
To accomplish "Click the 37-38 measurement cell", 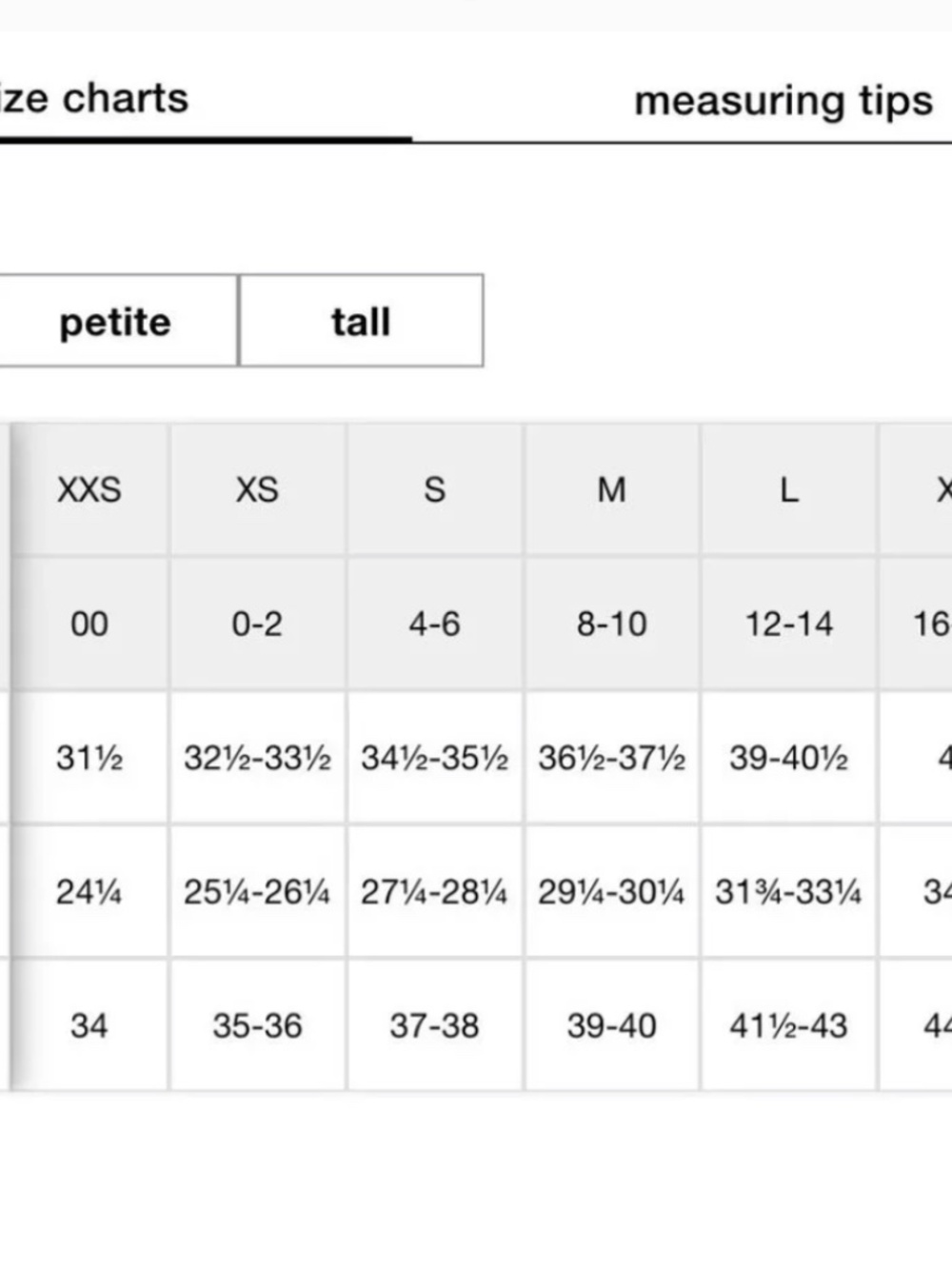I will pos(434,1025).
